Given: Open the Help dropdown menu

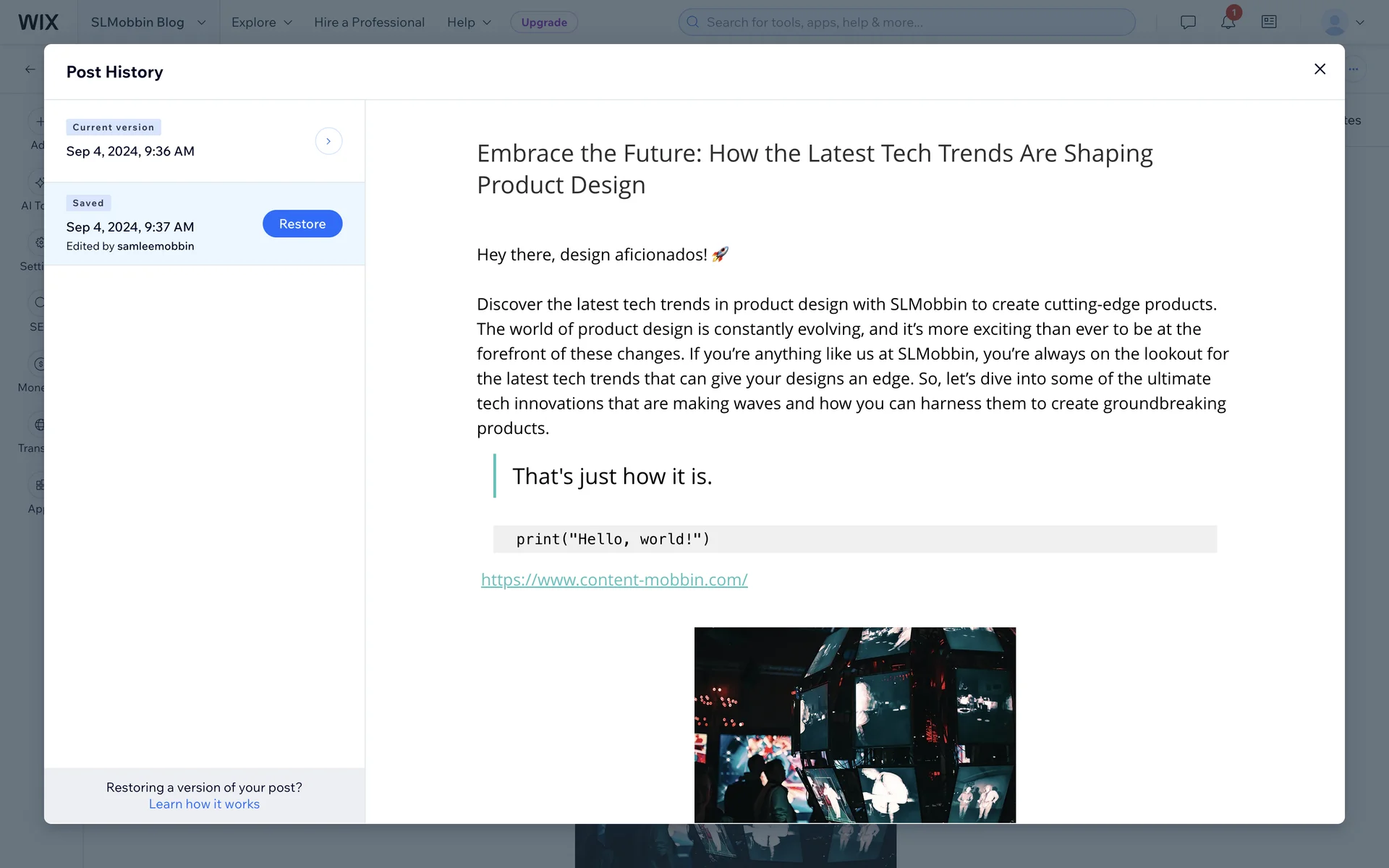Looking at the screenshot, I should 469,22.
